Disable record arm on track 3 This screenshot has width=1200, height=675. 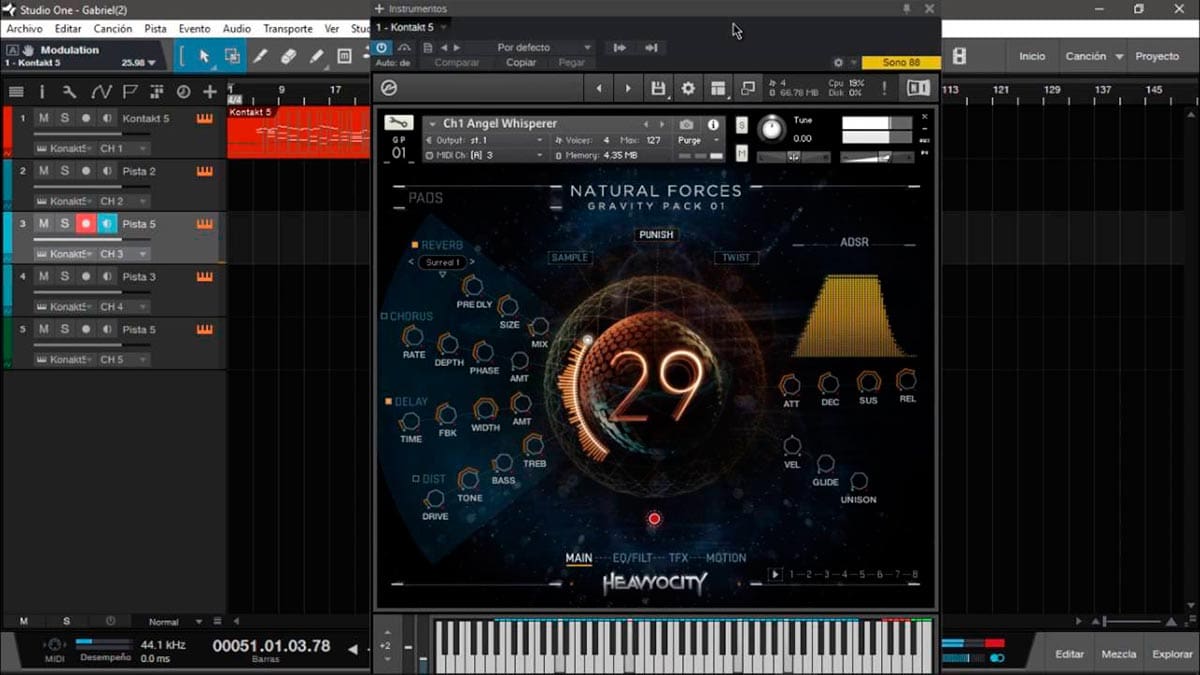[x=86, y=224]
